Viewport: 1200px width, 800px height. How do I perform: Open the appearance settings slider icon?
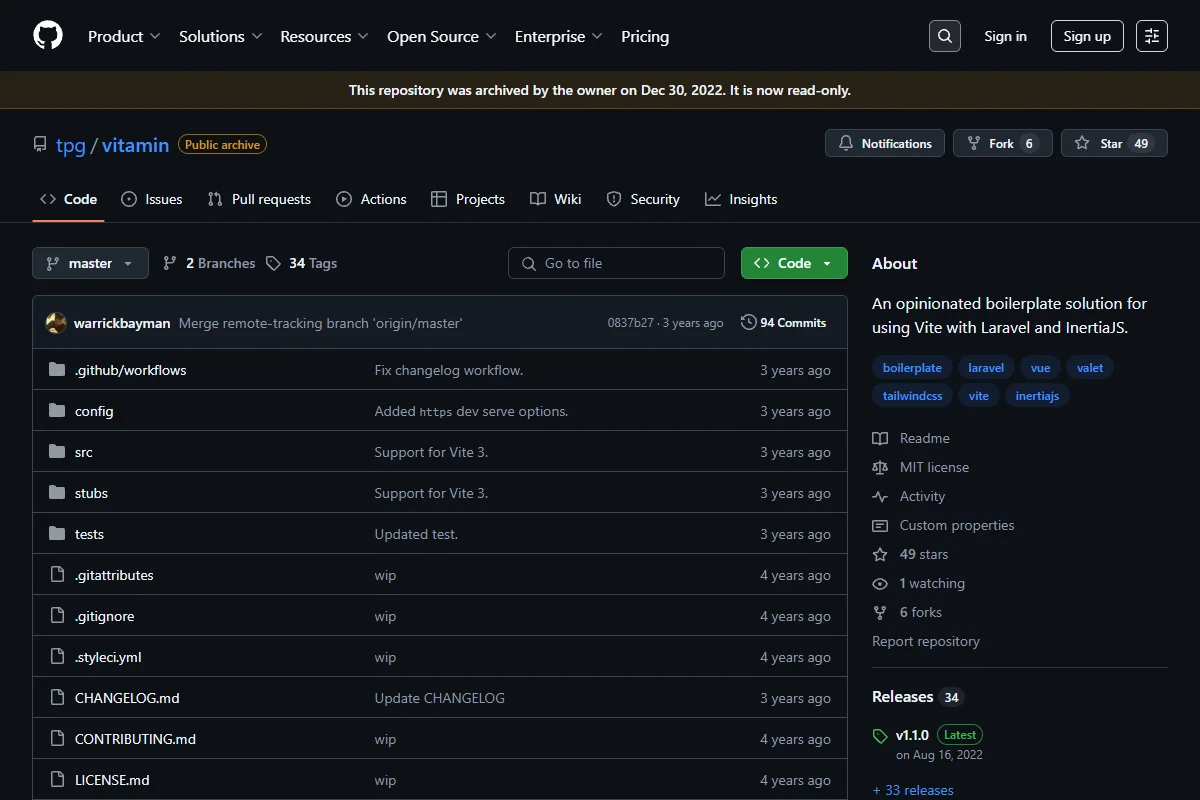tap(1152, 36)
